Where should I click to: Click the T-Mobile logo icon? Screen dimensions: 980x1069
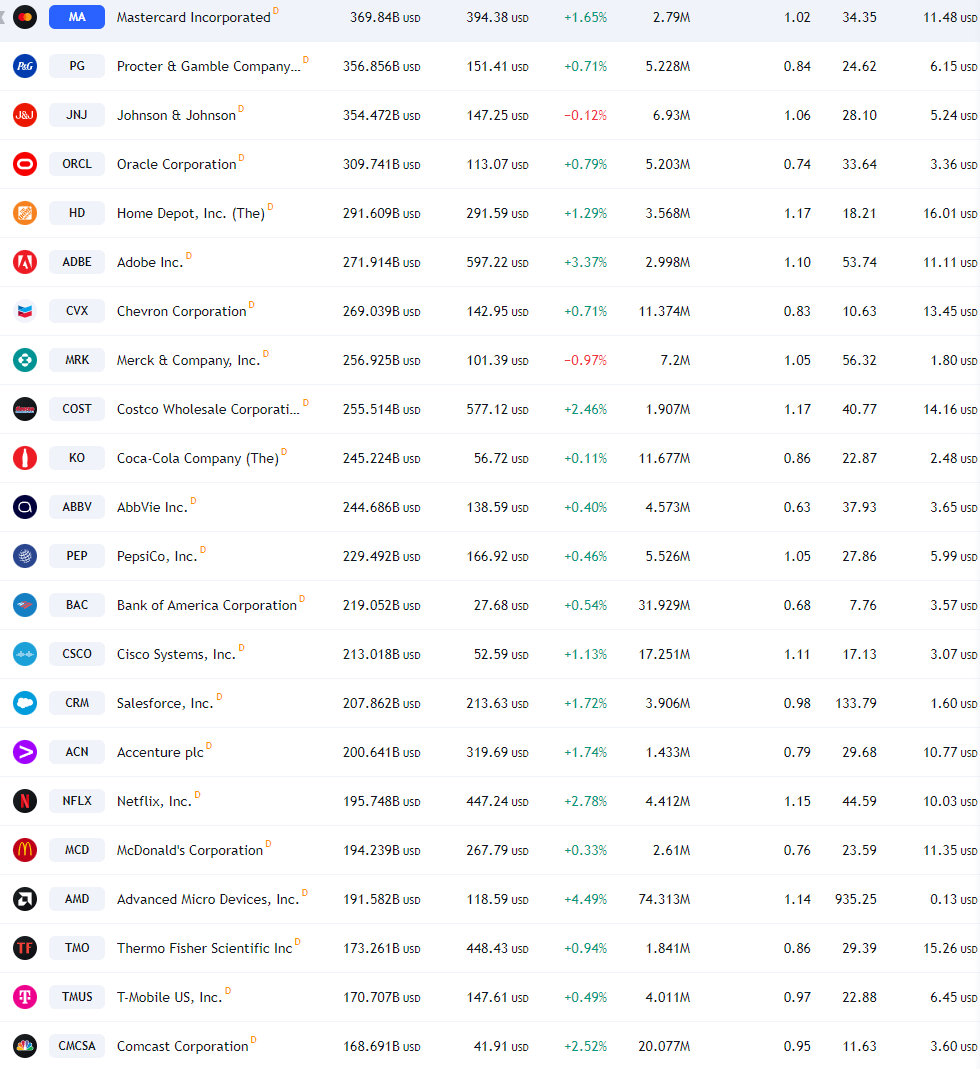pyautogui.click(x=25, y=997)
